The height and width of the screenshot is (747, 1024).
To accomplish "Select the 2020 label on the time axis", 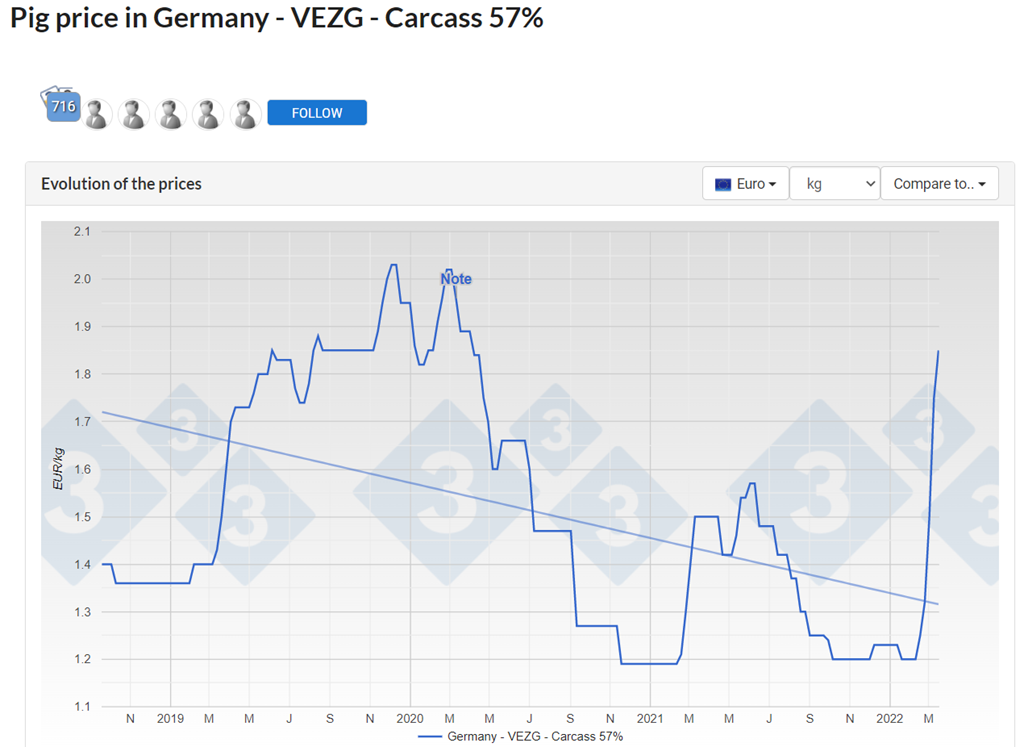I will pos(410,718).
